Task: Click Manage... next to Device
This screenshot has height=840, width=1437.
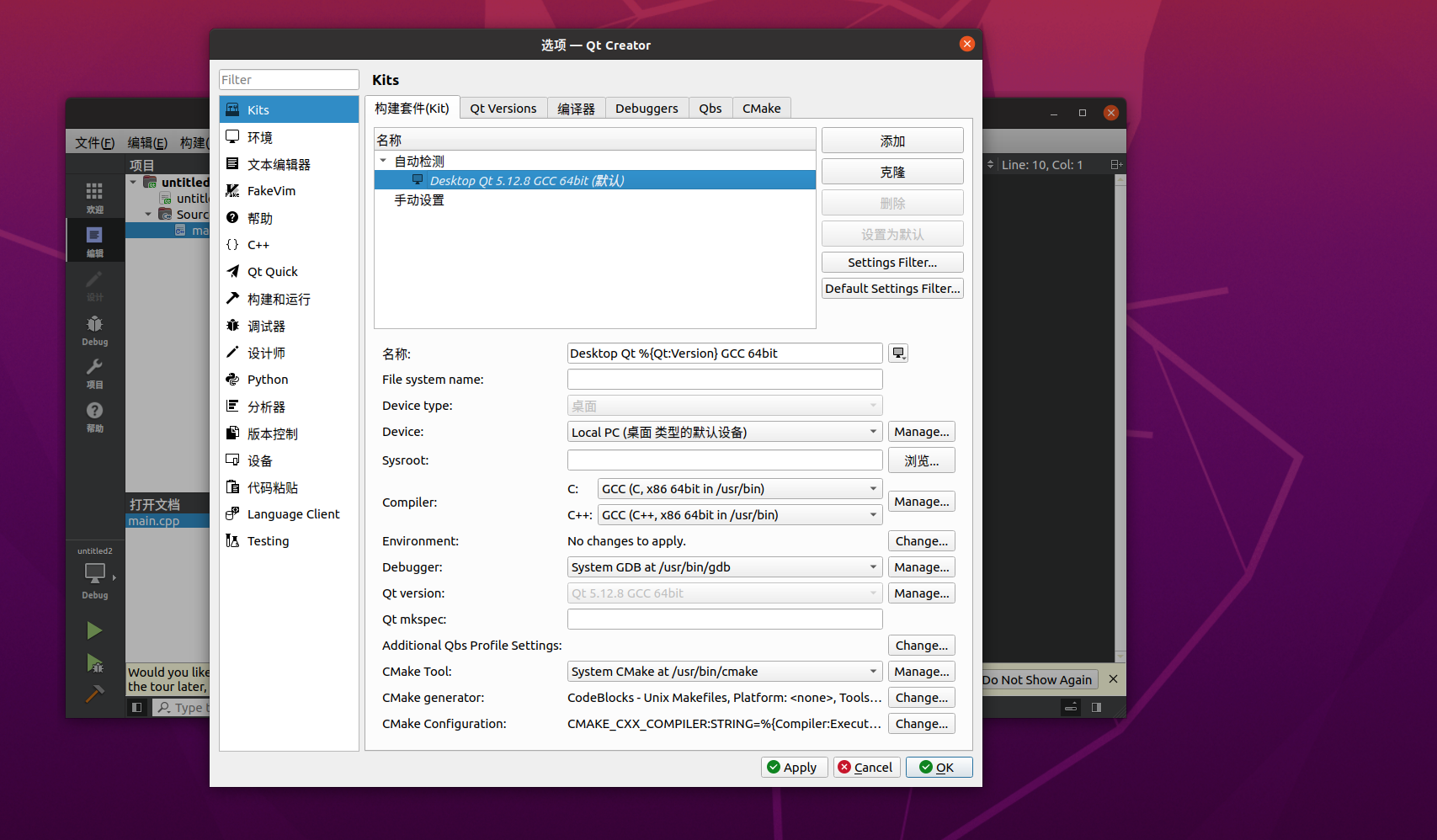Action: tap(922, 432)
